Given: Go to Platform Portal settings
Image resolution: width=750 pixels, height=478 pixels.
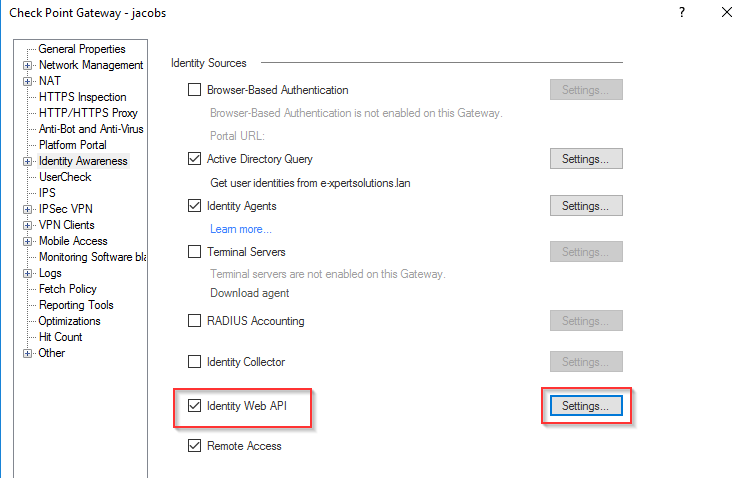Looking at the screenshot, I should pos(72,145).
